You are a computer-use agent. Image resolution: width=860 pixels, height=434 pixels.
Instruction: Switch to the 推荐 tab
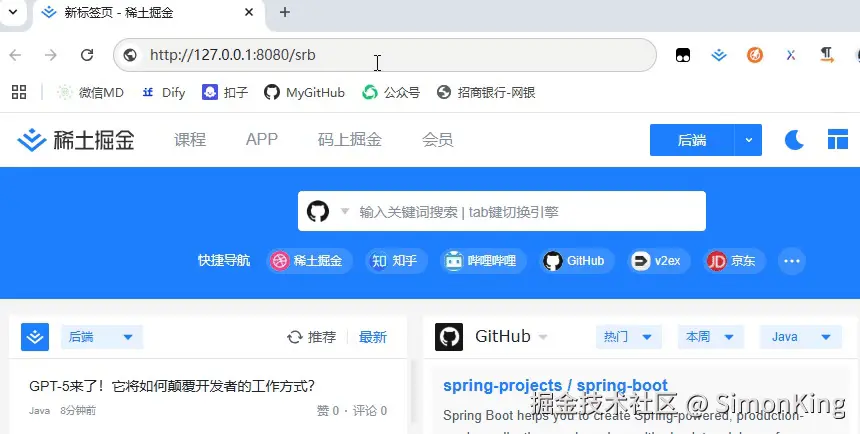point(322,337)
